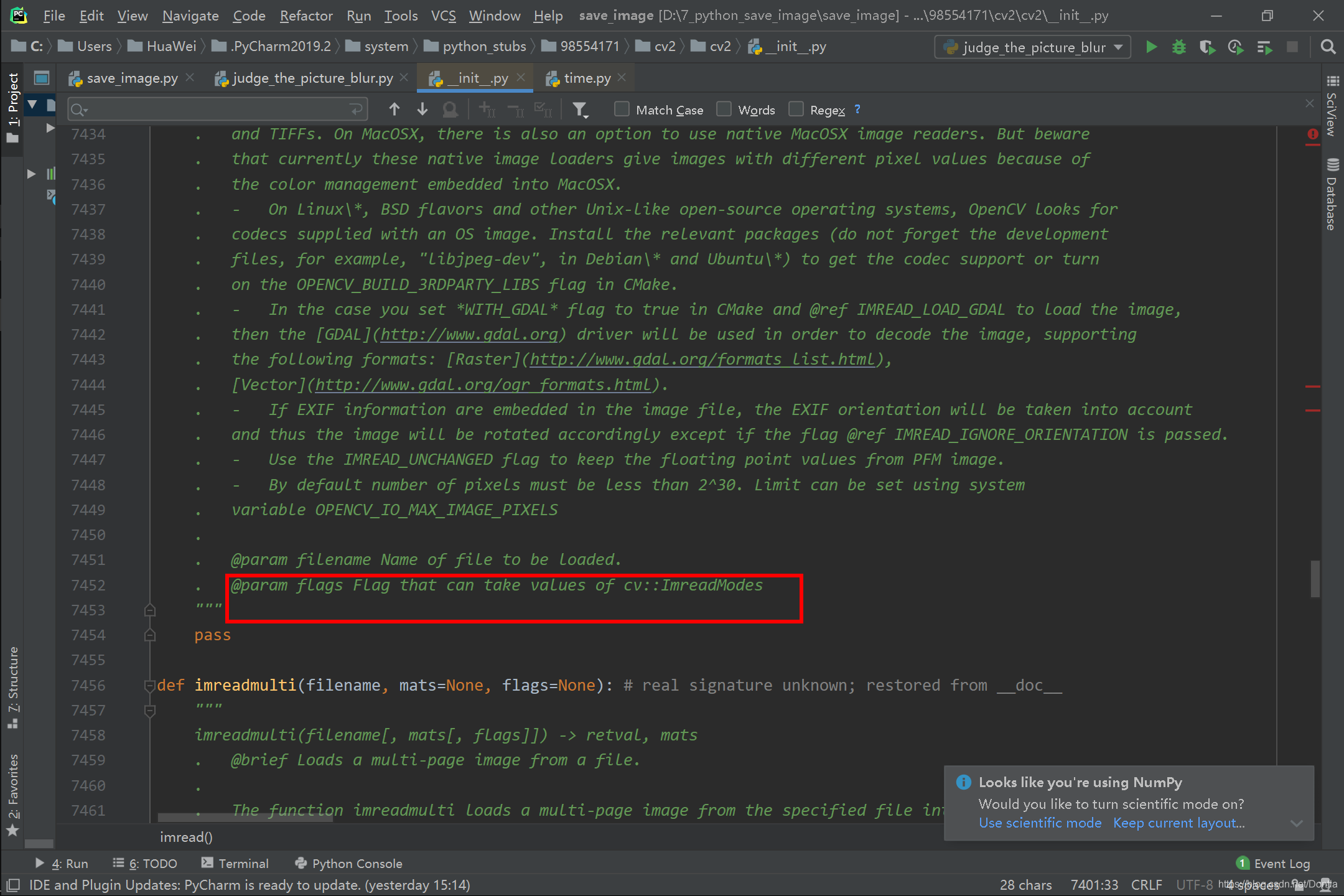Click the disabled stop icon

[x=1292, y=47]
